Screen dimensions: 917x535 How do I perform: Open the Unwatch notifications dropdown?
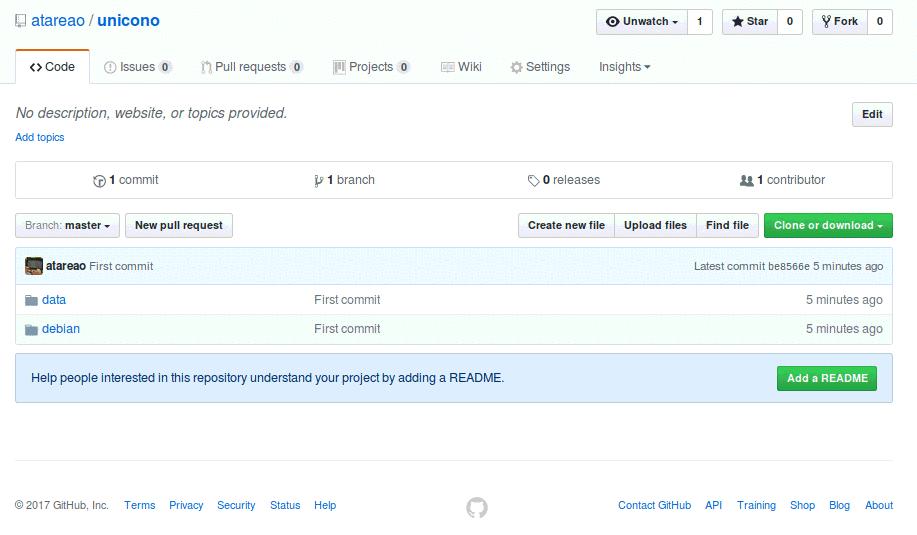point(642,22)
